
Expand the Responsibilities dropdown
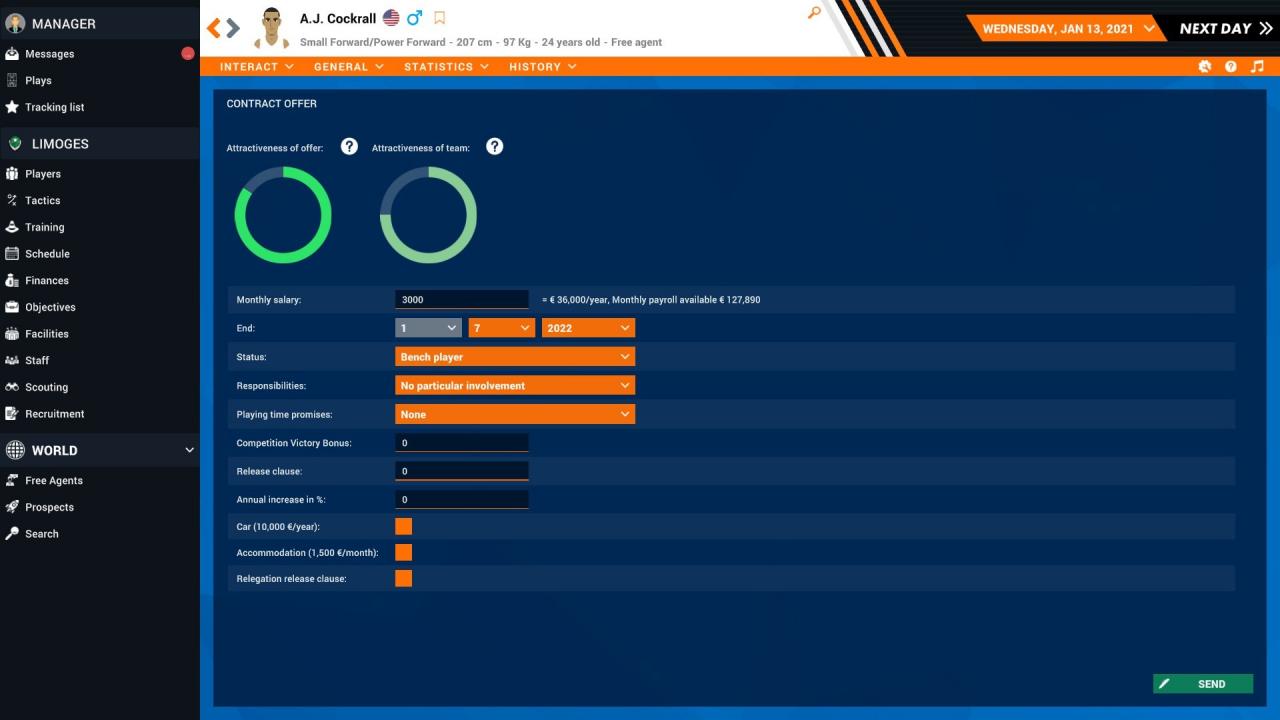coord(515,385)
